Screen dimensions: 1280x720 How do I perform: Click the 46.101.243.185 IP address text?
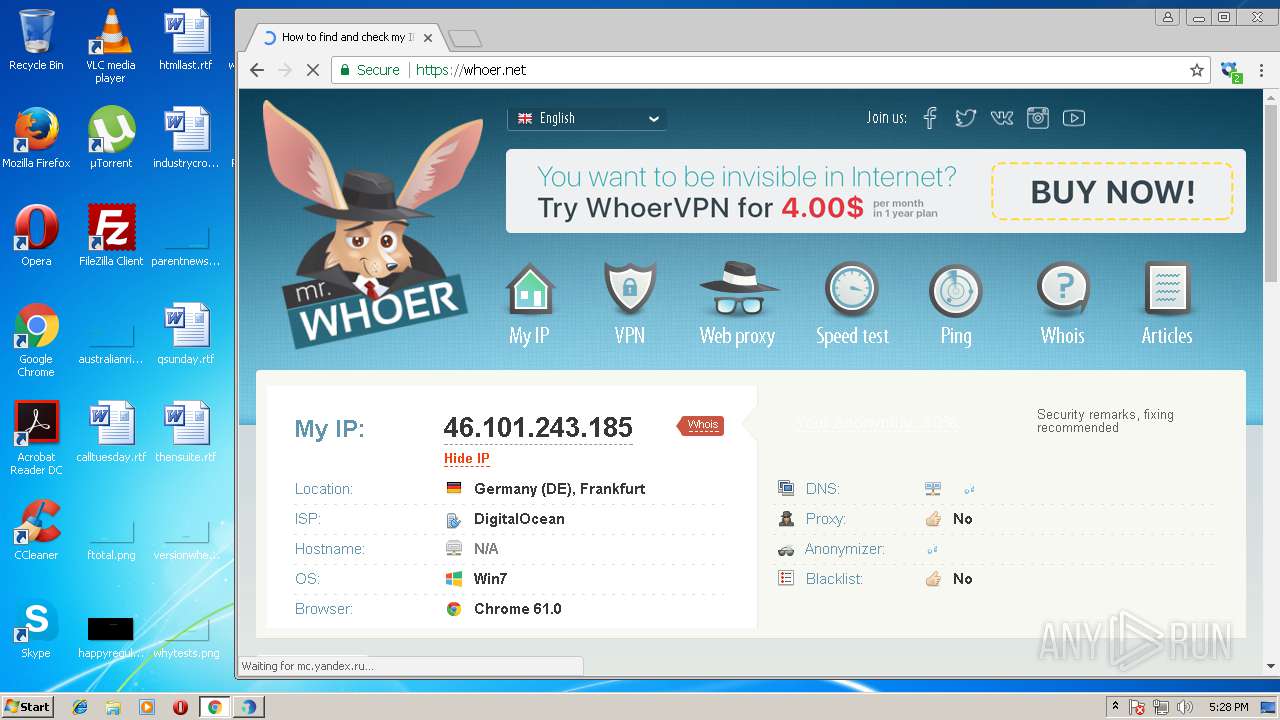[x=538, y=428]
